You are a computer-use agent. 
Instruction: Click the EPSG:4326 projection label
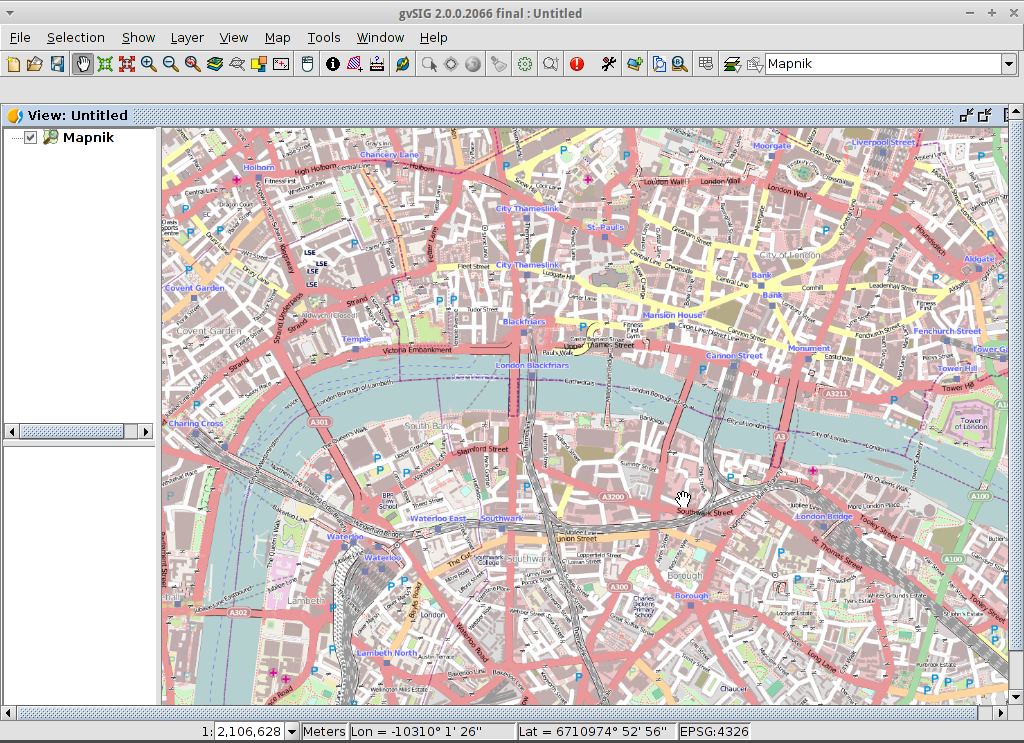click(714, 732)
